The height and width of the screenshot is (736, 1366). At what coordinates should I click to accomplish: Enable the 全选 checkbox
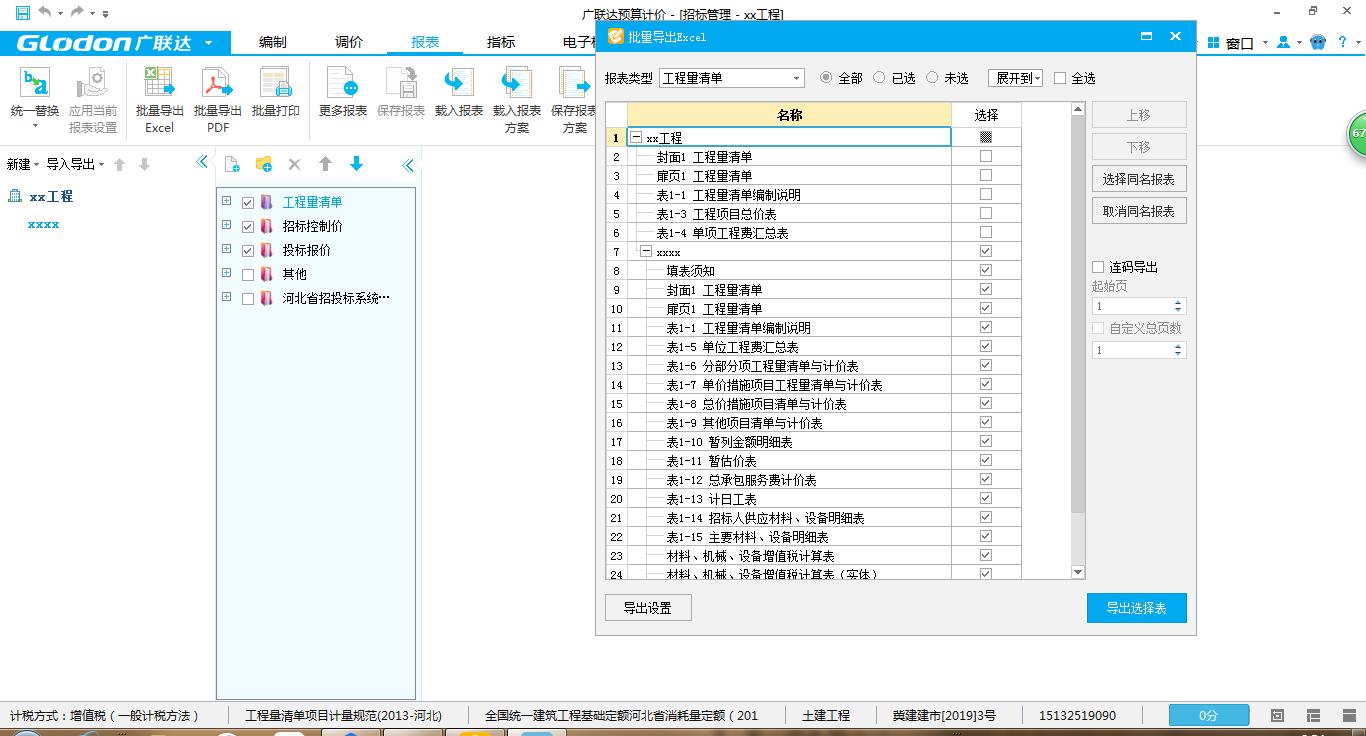[x=1063, y=77]
